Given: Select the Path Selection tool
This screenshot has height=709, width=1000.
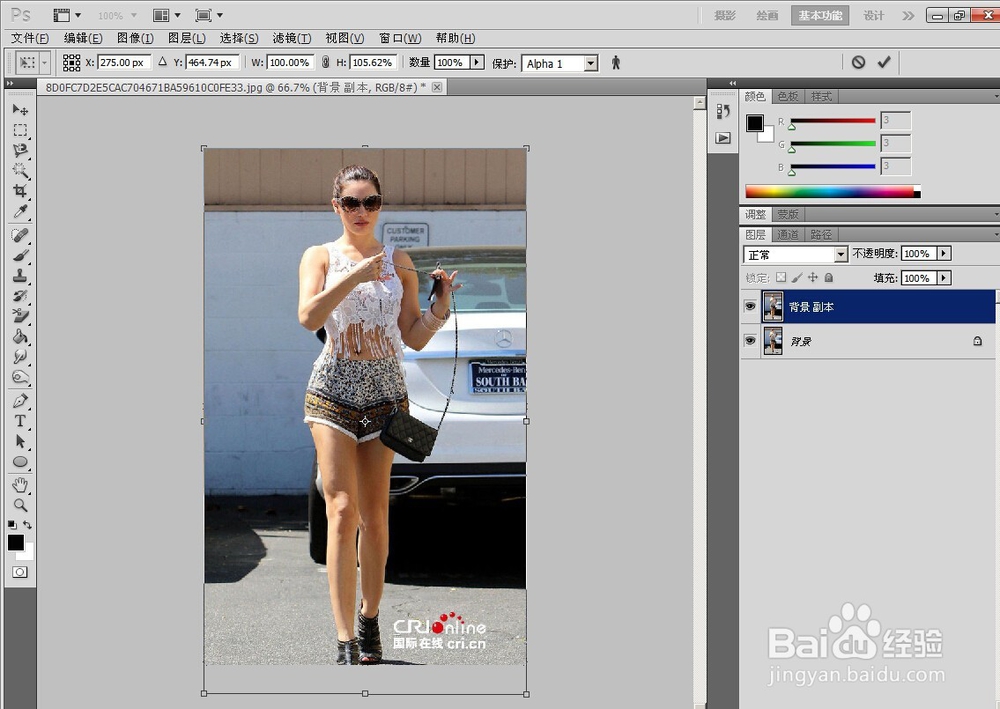Looking at the screenshot, I should [20, 441].
